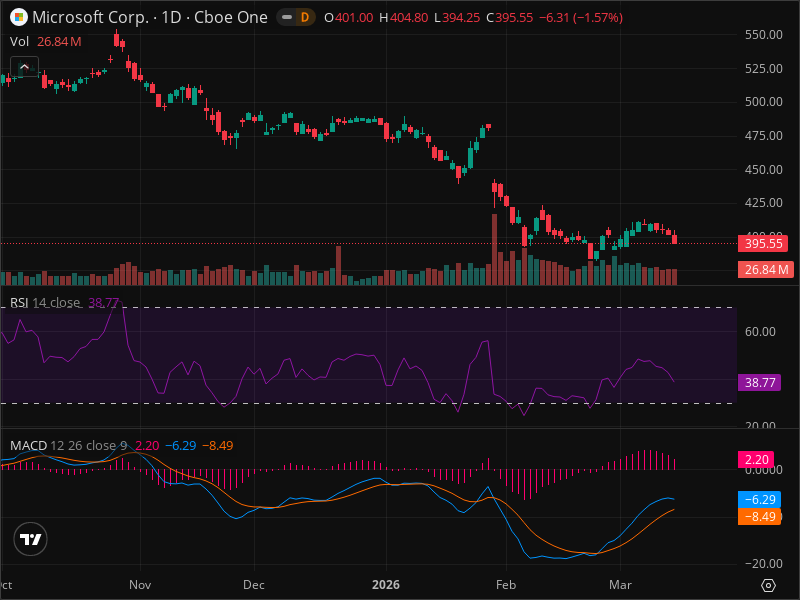The image size is (800, 600).
Task: Click the 475.00 price scale label
Action: point(764,136)
